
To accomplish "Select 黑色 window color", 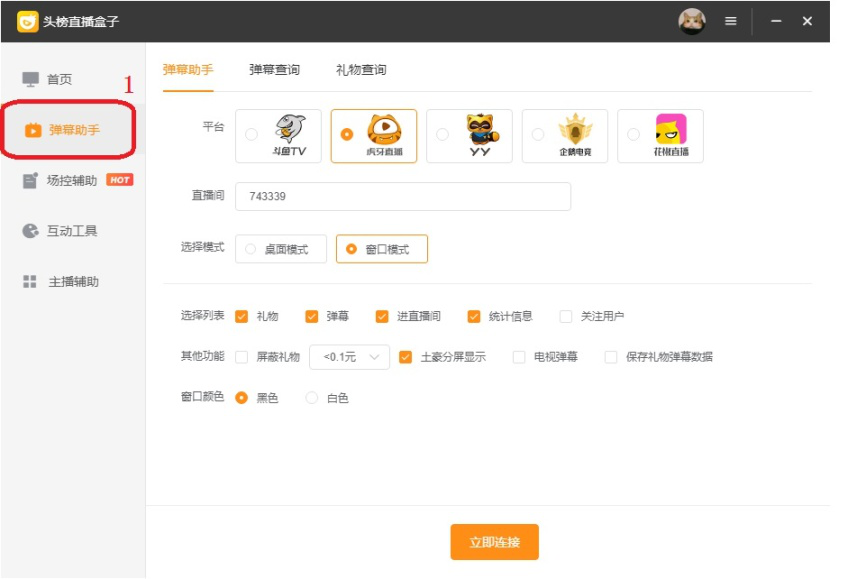I will [241, 398].
